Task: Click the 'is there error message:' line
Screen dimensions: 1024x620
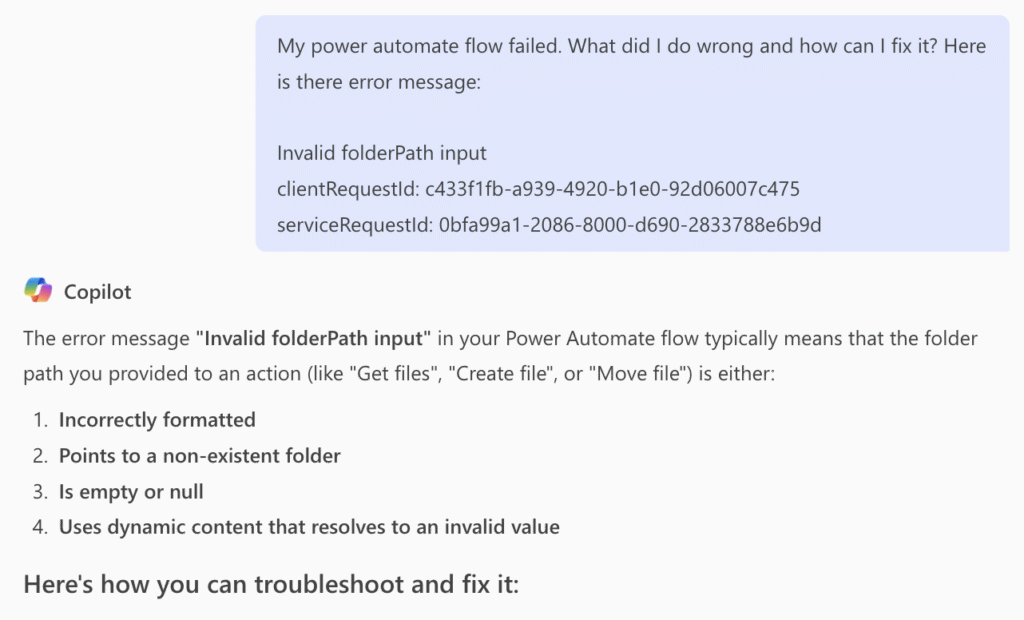Action: click(379, 82)
